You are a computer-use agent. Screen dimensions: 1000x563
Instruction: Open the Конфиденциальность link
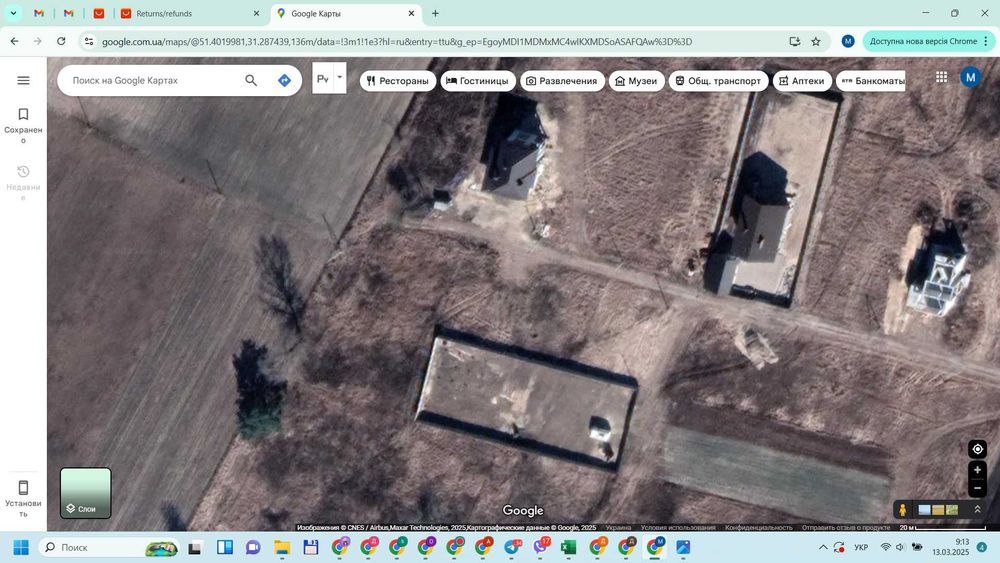(x=758, y=527)
